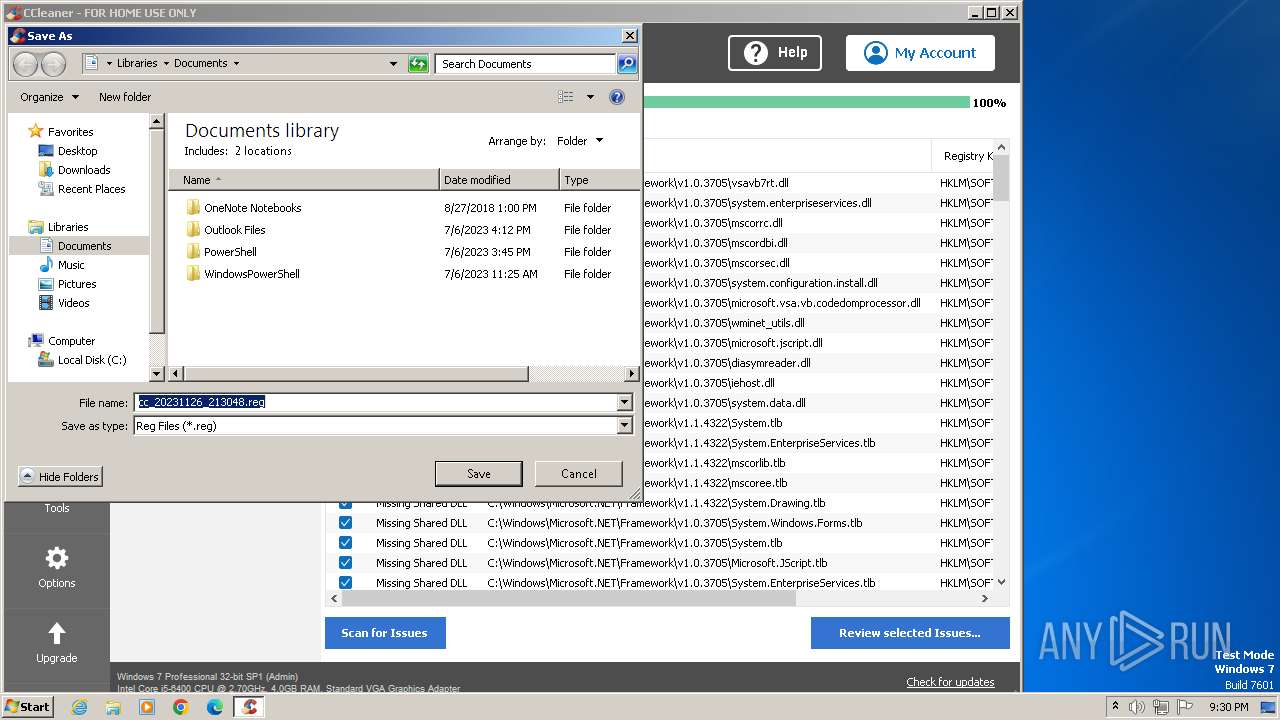Open CCleaner Options gear in sidebar
The height and width of the screenshot is (720, 1280).
(57, 568)
